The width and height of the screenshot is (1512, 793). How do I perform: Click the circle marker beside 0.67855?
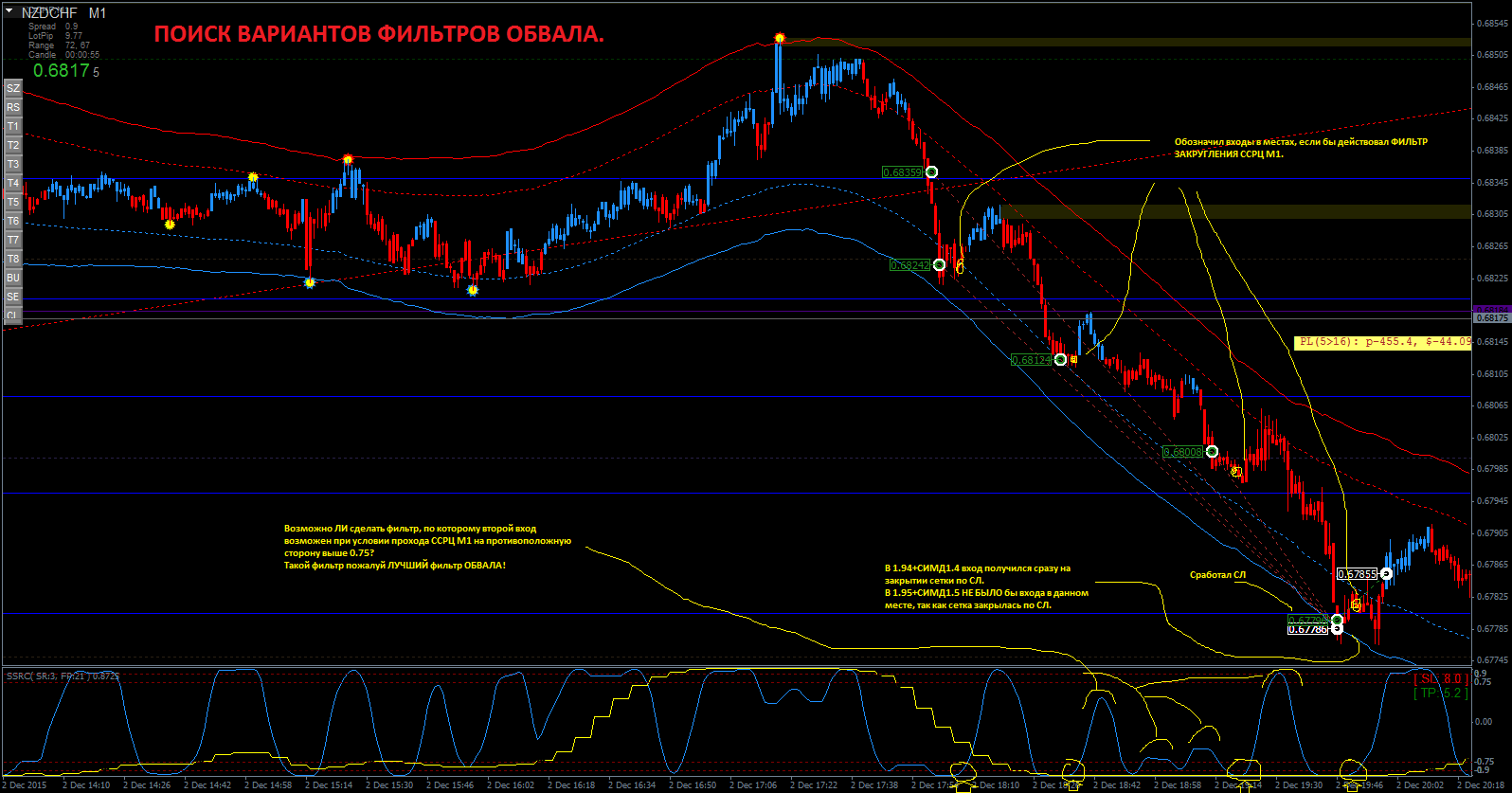pyautogui.click(x=1386, y=573)
